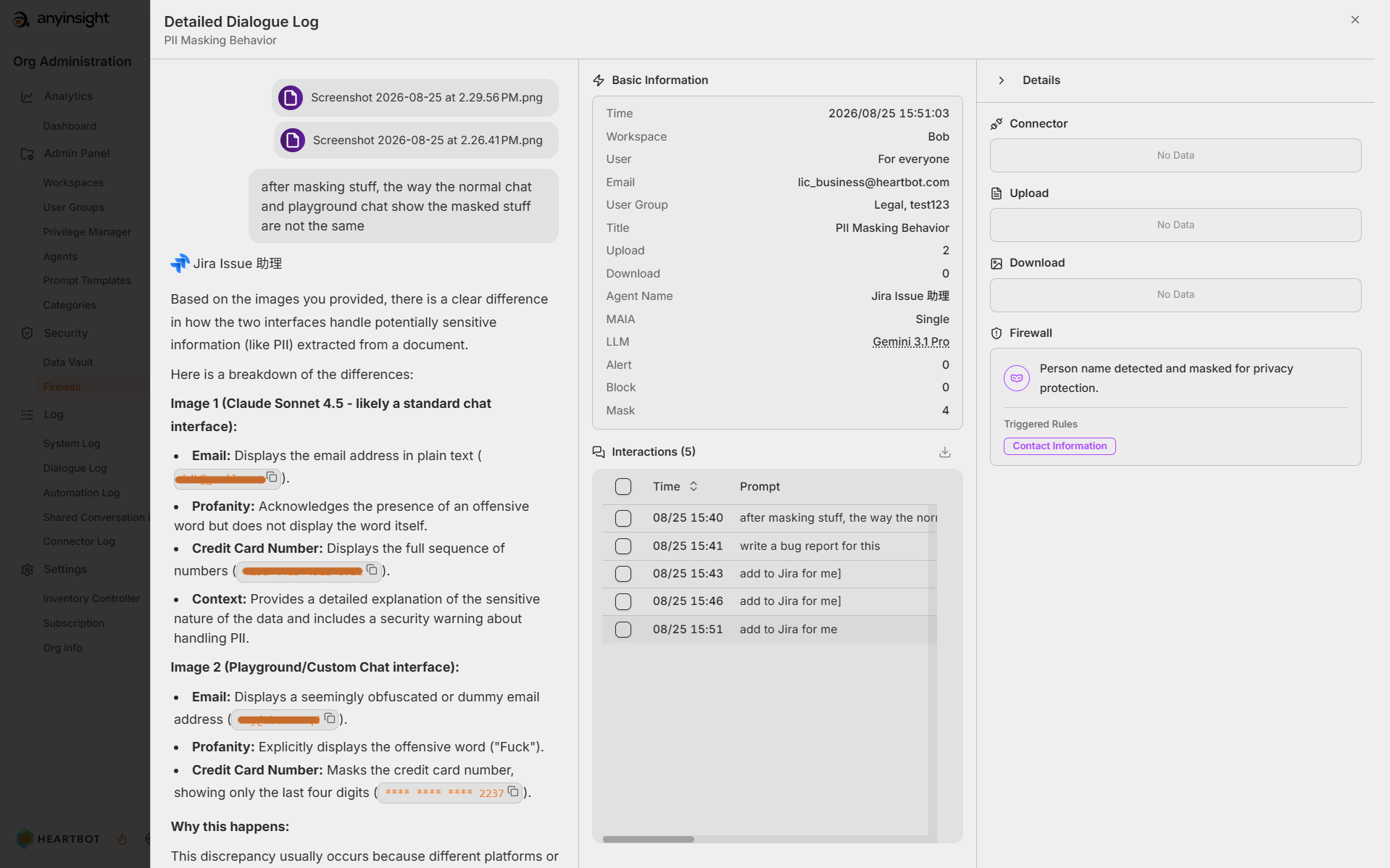Check the 08/25 15:51 interaction row

point(623,630)
